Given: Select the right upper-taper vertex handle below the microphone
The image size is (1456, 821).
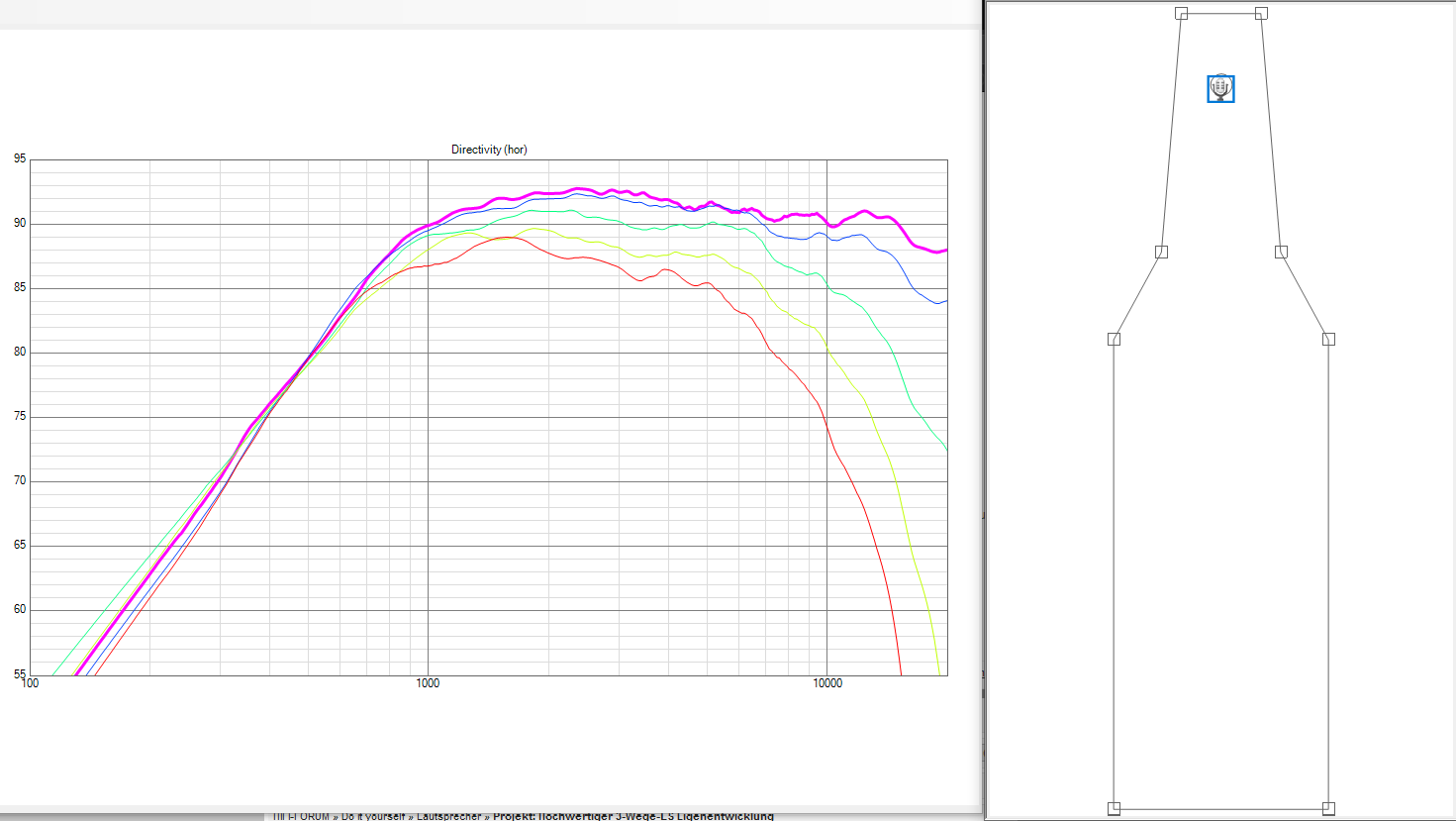Looking at the screenshot, I should (x=1281, y=252).
